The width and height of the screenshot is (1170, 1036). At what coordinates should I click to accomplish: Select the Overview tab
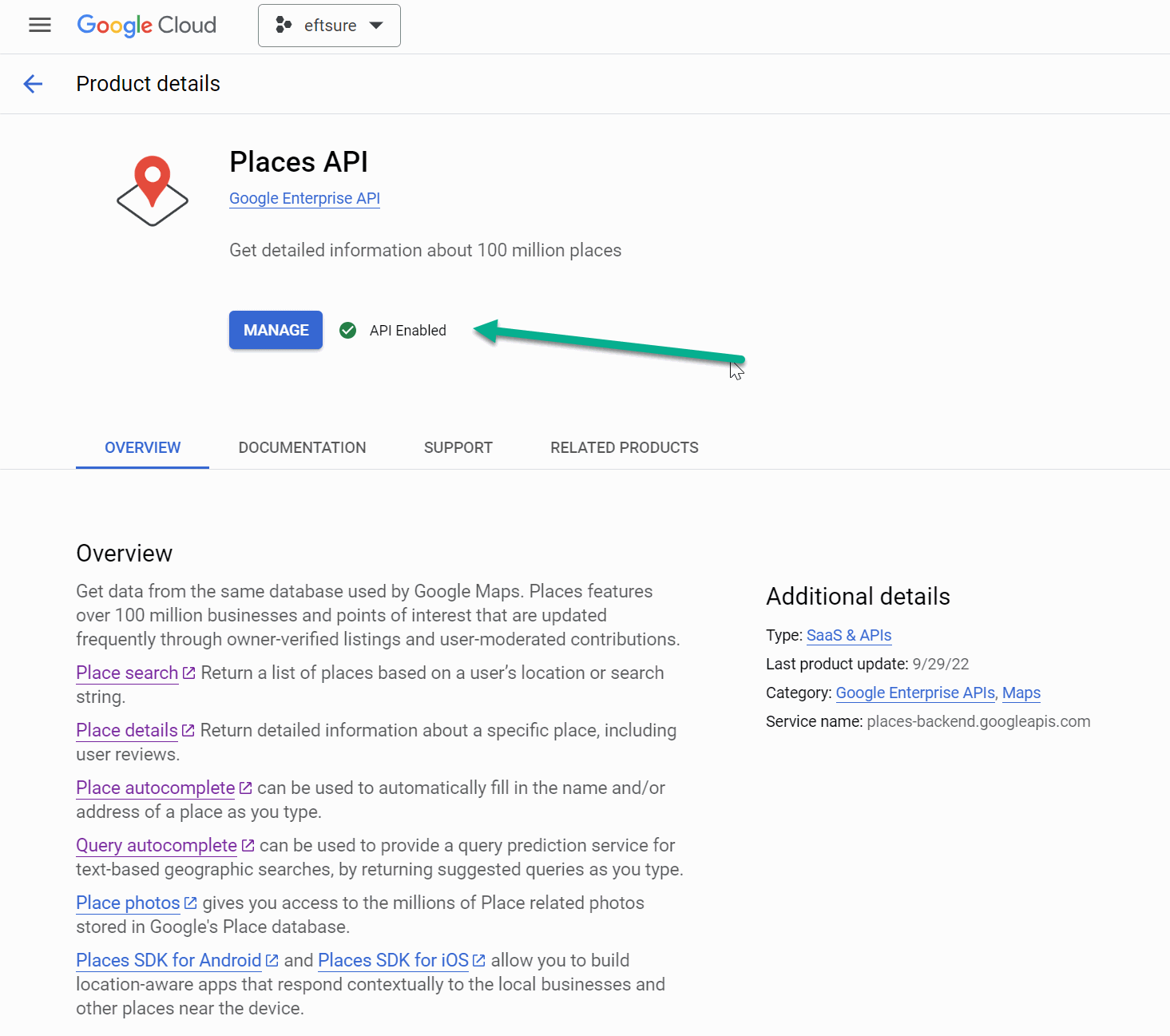(143, 448)
